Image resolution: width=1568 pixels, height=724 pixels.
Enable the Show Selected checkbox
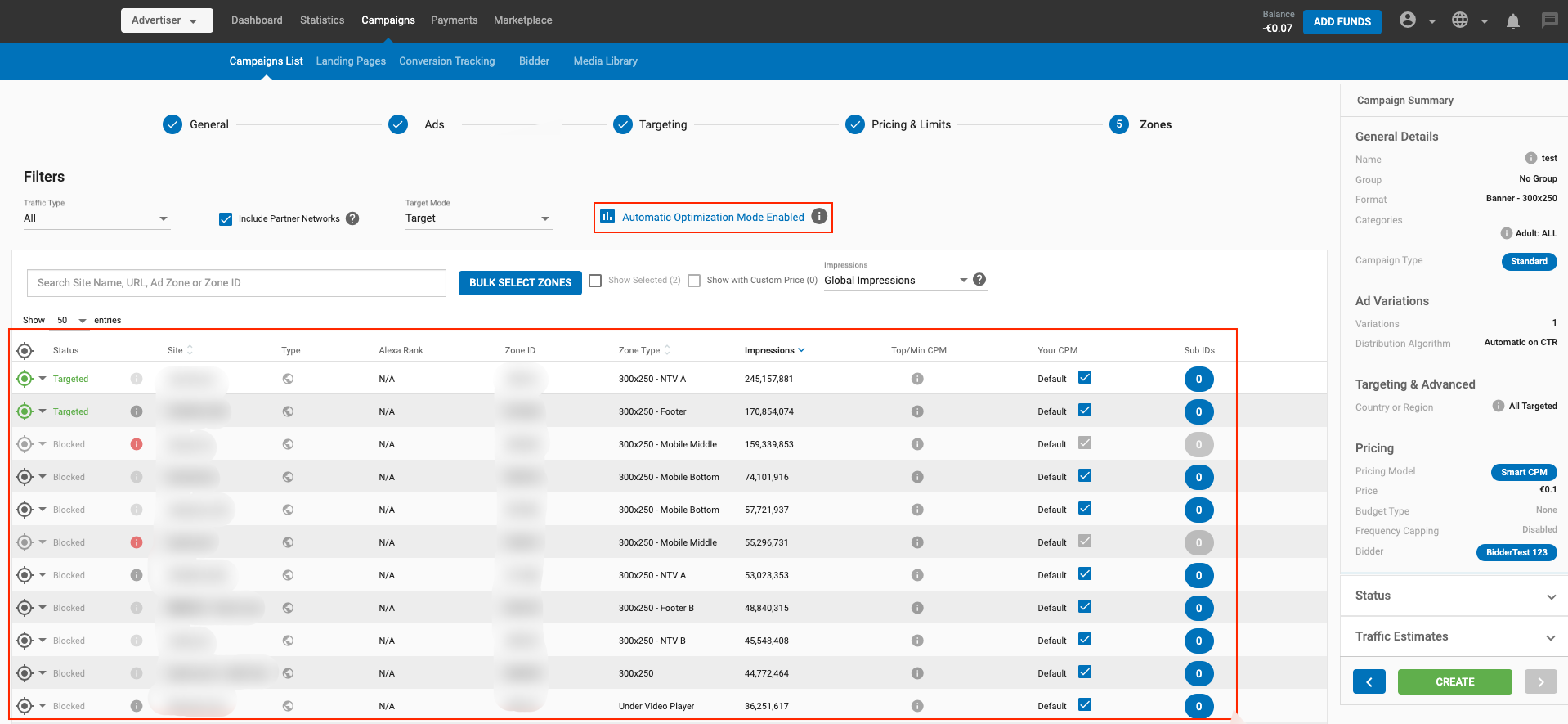point(595,281)
